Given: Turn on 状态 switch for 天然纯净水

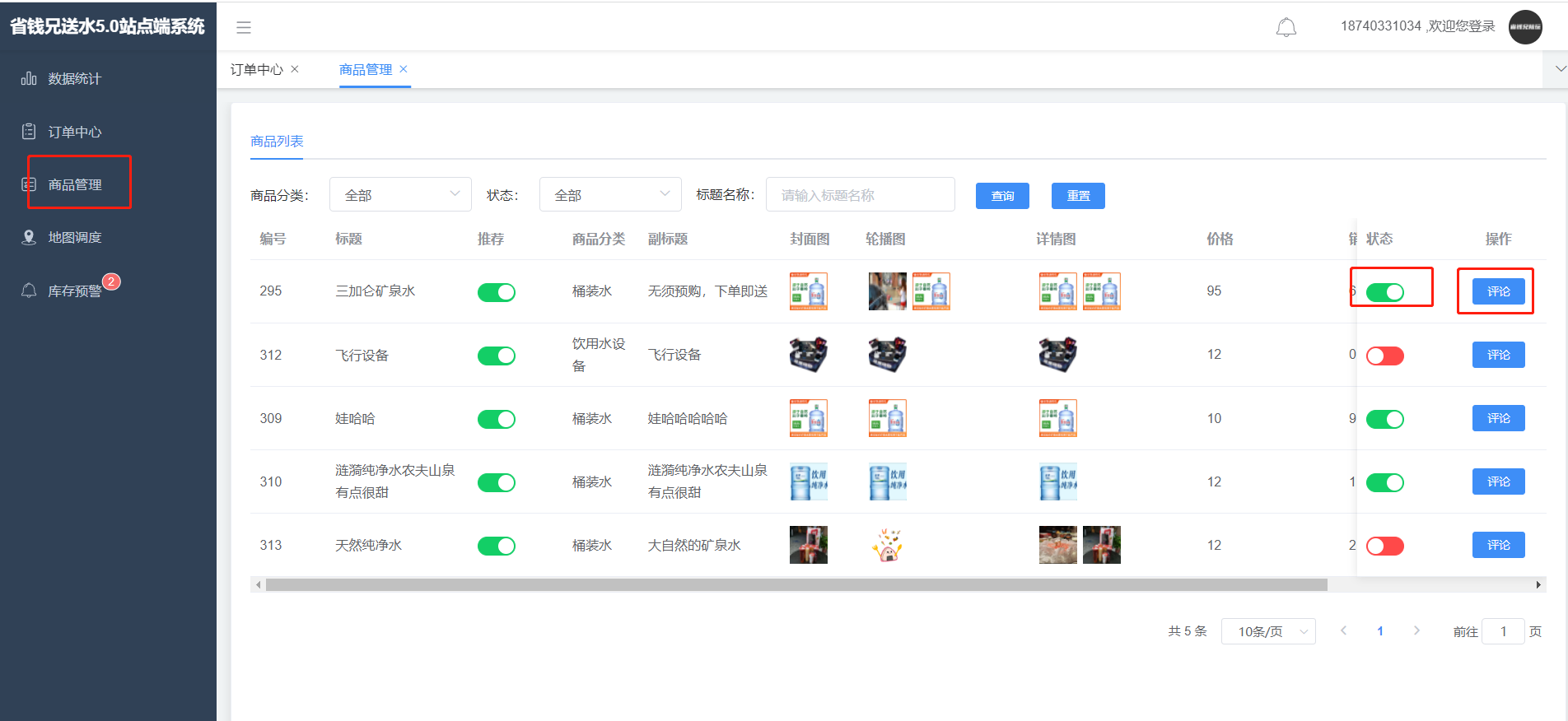Looking at the screenshot, I should 1384,546.
